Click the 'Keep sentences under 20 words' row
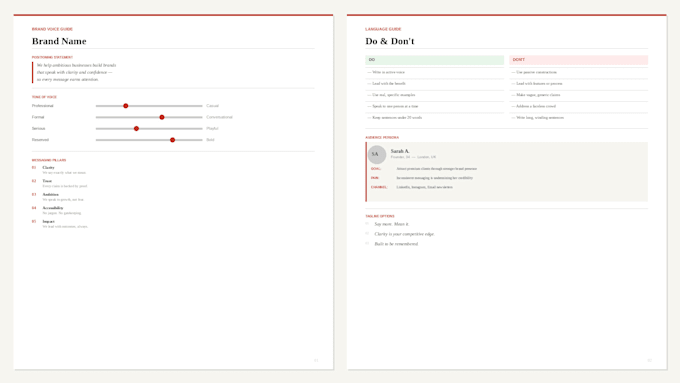 click(x=435, y=118)
